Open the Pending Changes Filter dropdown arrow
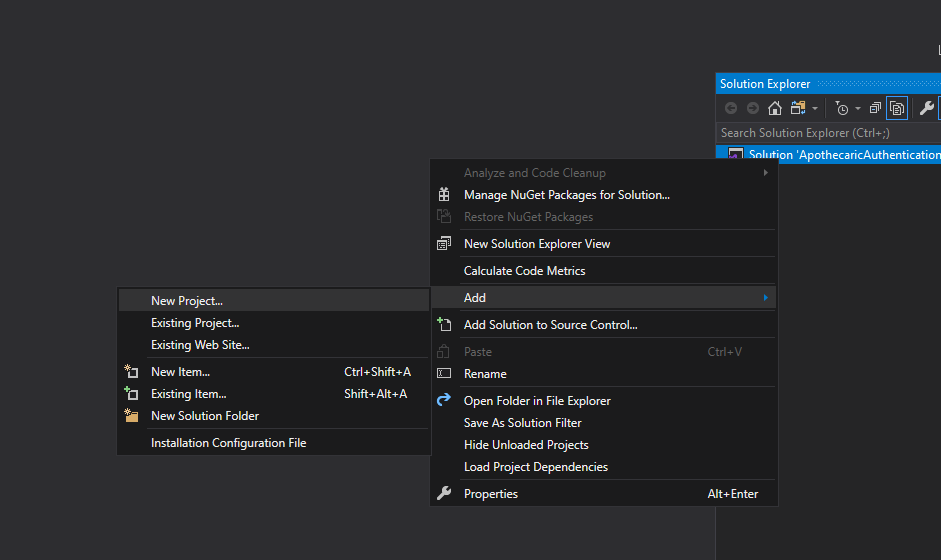Viewport: 941px width, 560px height. click(x=858, y=108)
